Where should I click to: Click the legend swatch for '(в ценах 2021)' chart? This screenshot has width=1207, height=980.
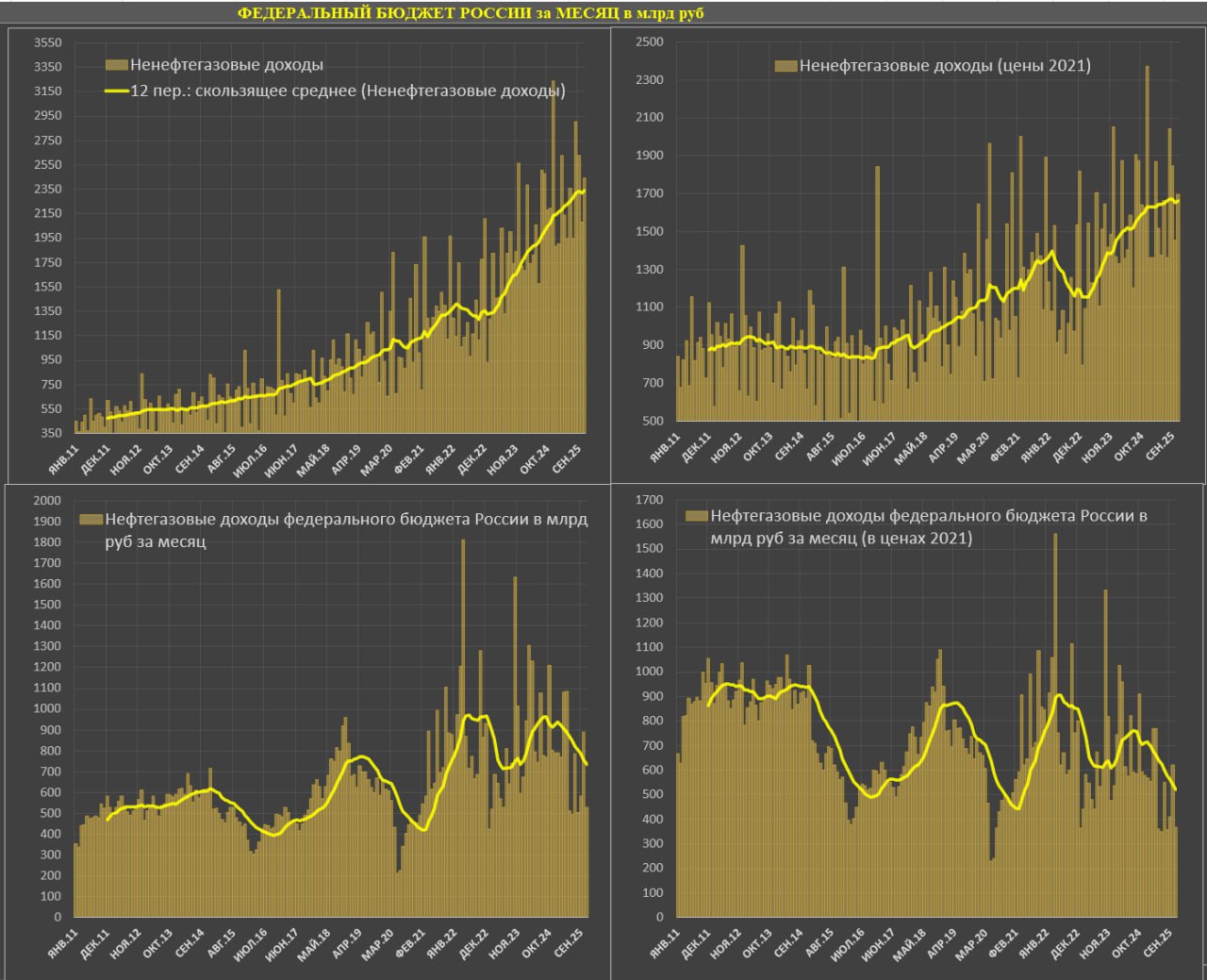[x=696, y=516]
